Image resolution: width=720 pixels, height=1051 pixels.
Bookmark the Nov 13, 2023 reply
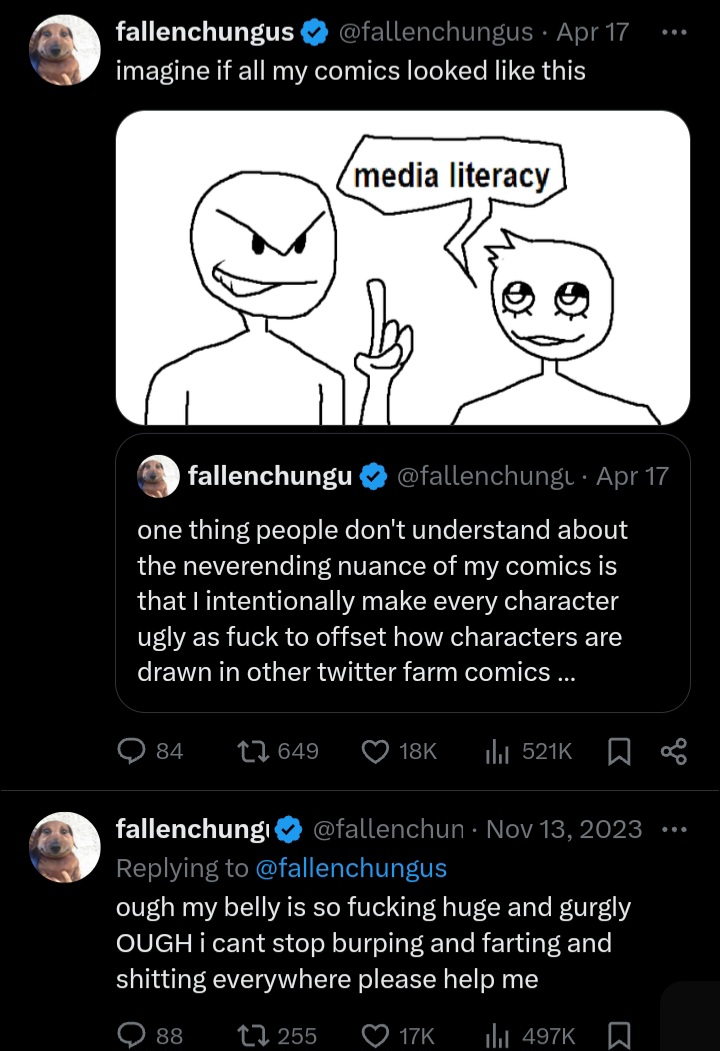tap(616, 1036)
